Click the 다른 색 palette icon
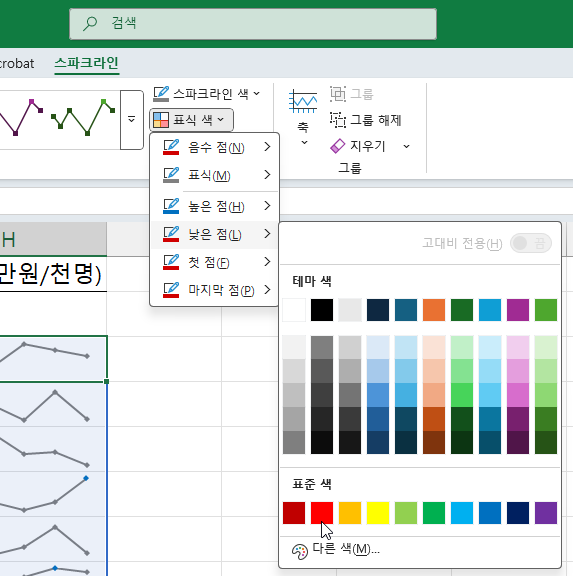The image size is (573, 576). point(300,551)
